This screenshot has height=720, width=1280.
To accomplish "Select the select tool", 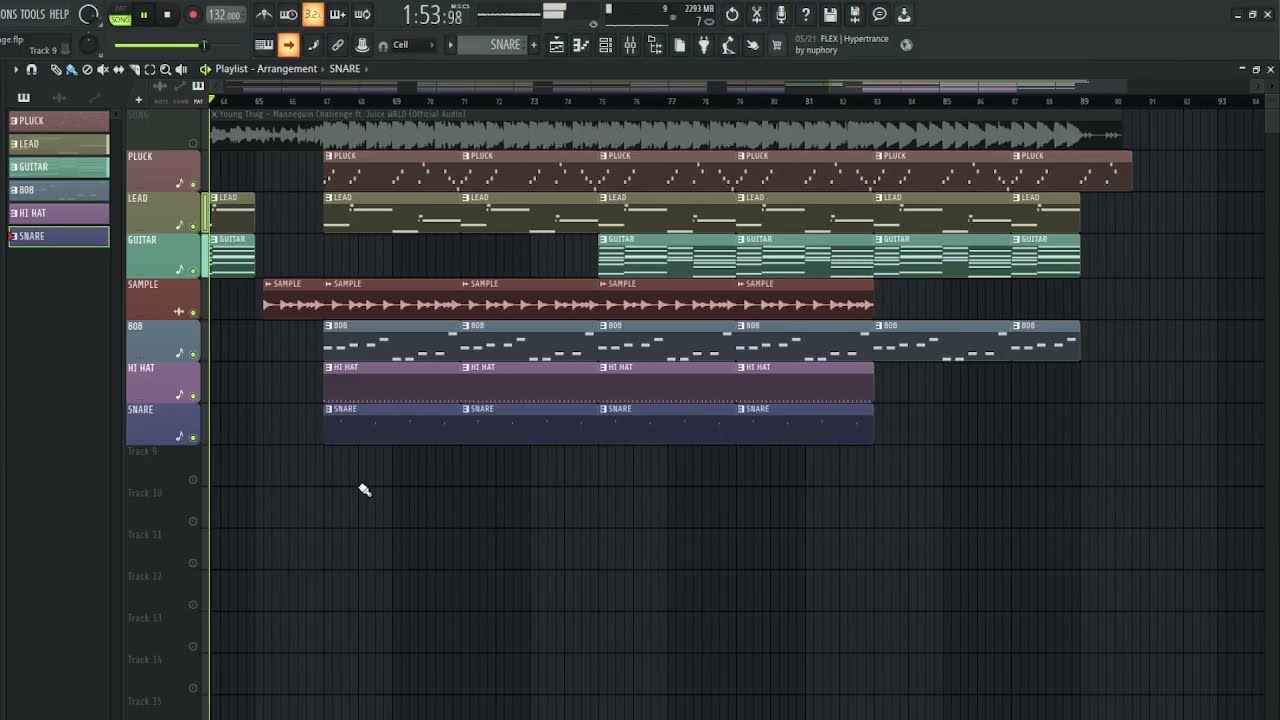I will pyautogui.click(x=150, y=69).
